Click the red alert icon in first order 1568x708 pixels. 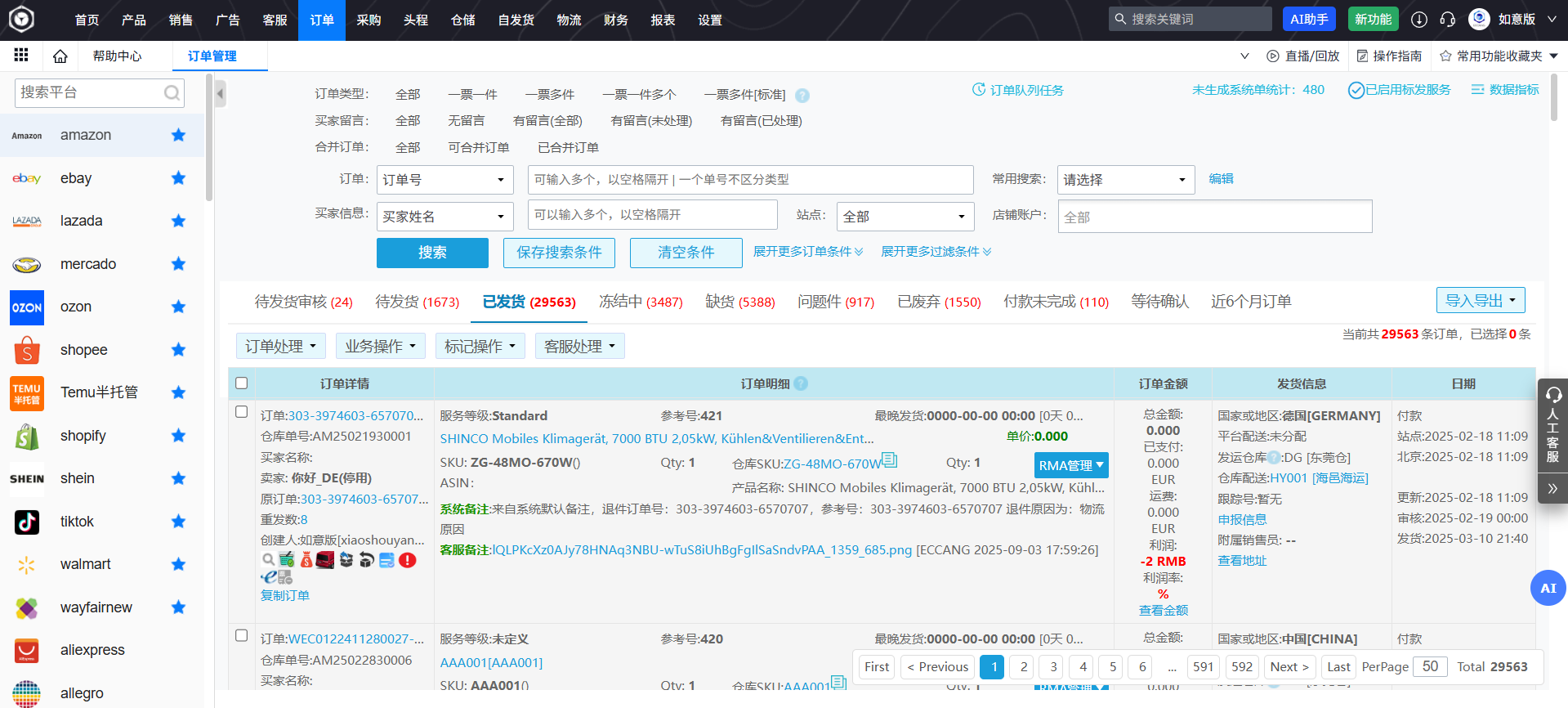pos(408,560)
